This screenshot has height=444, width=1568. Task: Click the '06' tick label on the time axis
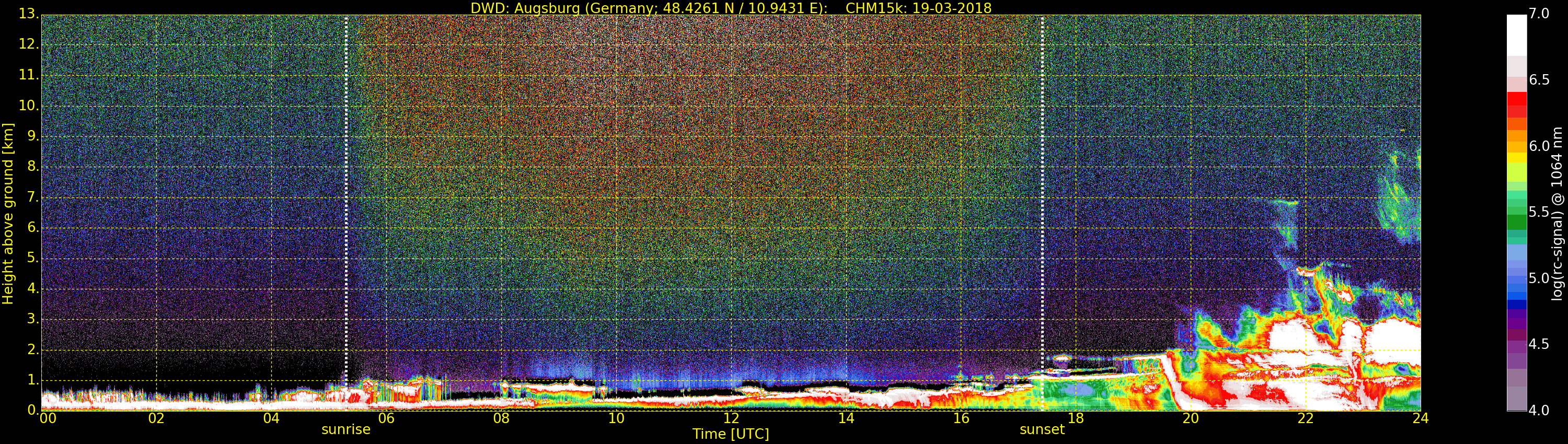coord(387,418)
